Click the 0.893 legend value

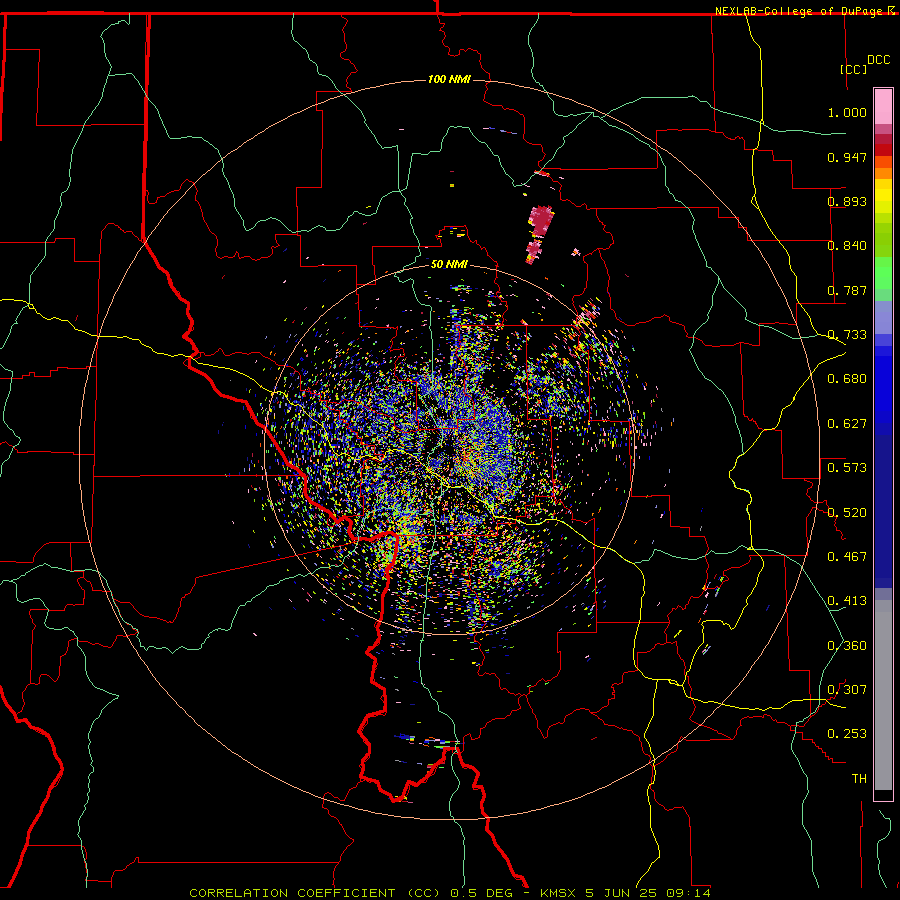click(847, 201)
